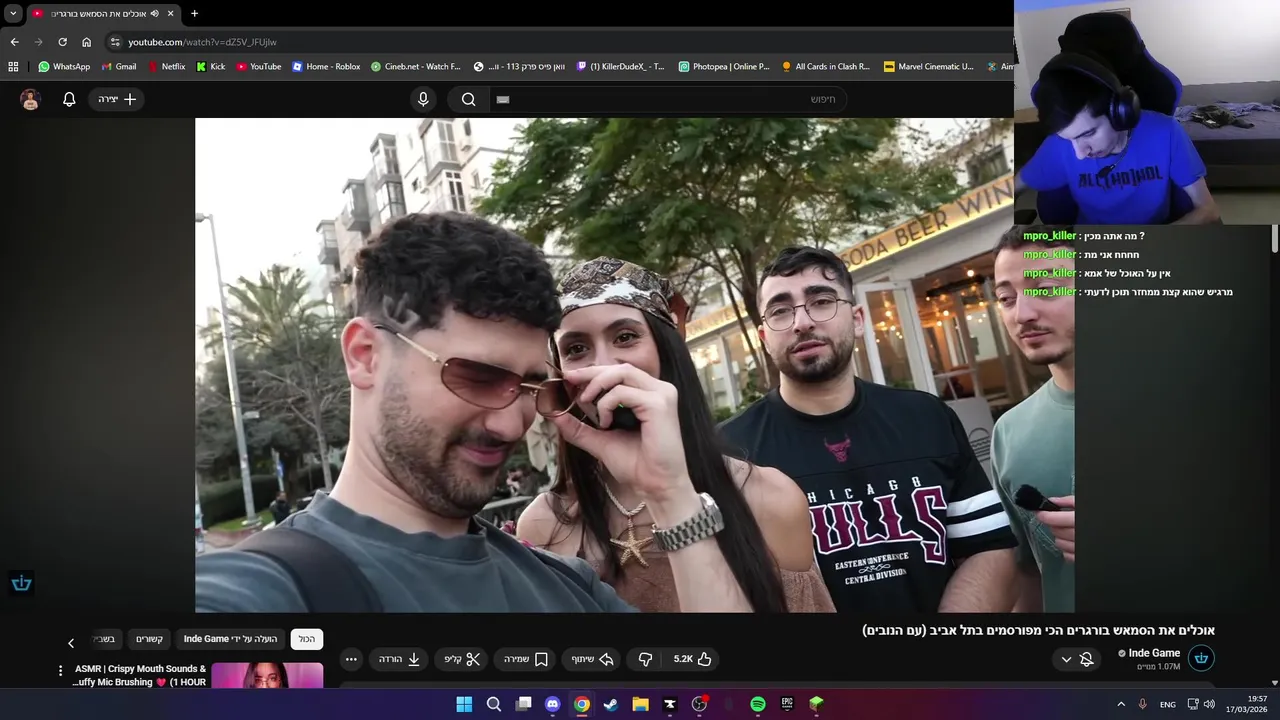Screen dimensions: 1280x720
Task: Open Discord from the taskbar
Action: (x=552, y=704)
